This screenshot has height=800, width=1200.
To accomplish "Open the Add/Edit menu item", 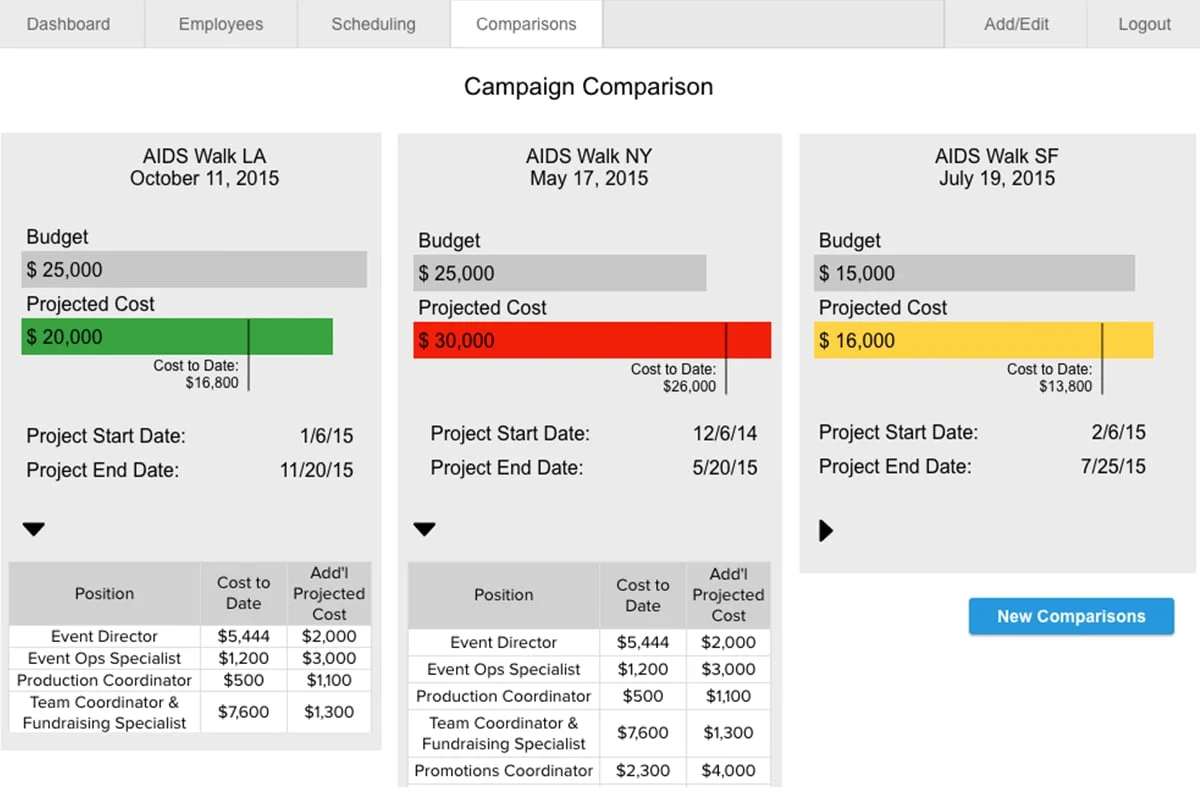I will pos(1016,24).
